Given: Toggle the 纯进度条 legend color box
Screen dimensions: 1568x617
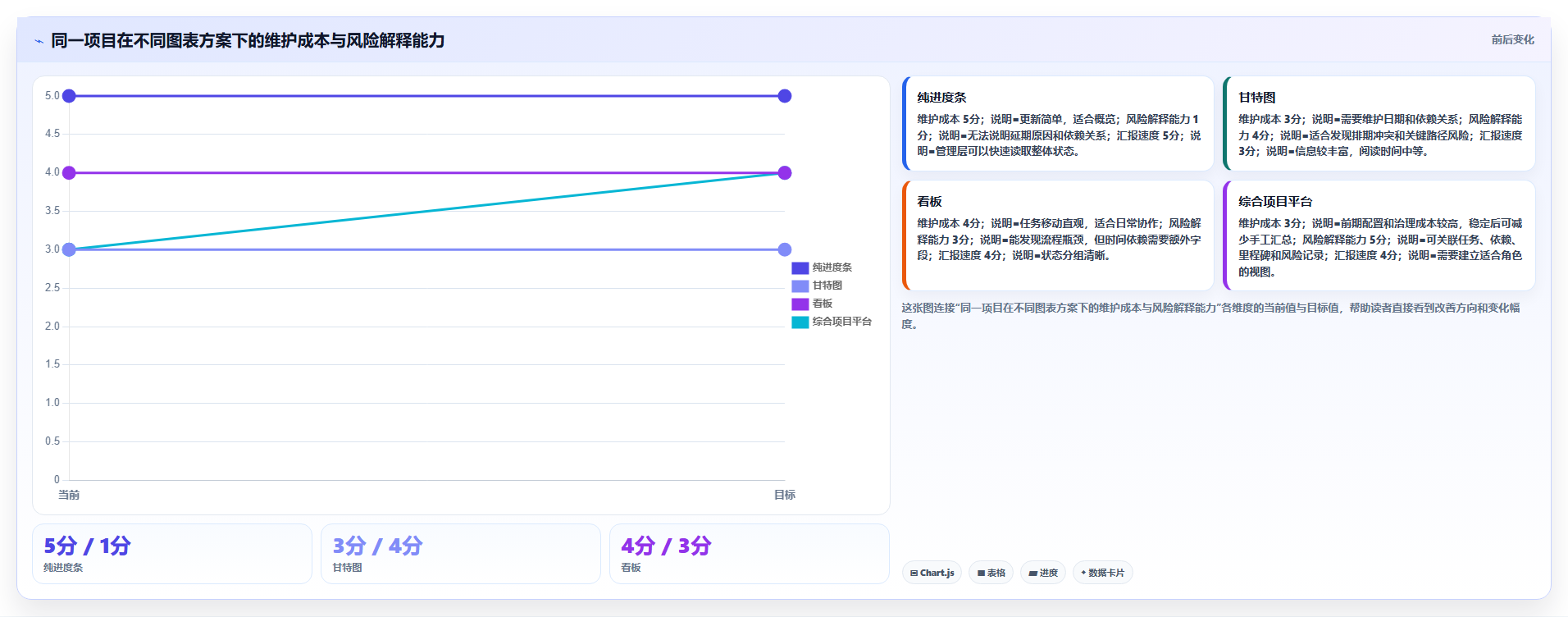Looking at the screenshot, I should click(x=800, y=267).
